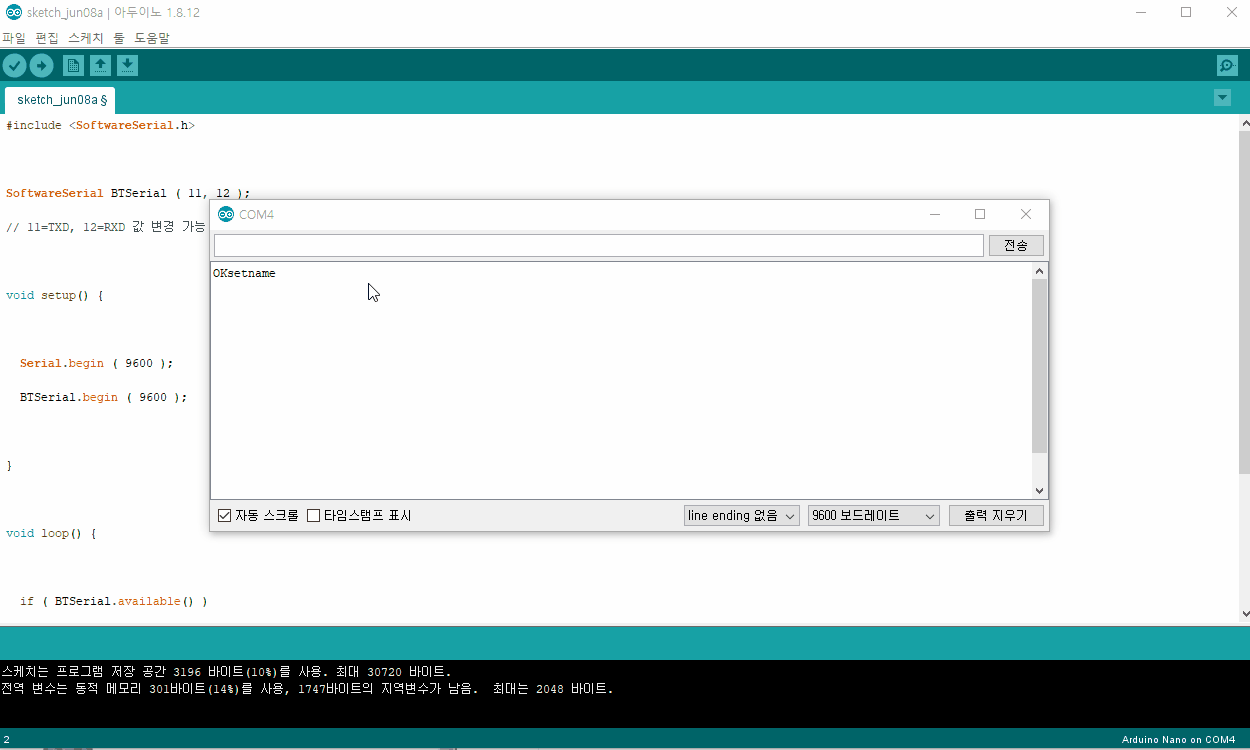
Task: Click the void loop() line
Action: point(51,534)
